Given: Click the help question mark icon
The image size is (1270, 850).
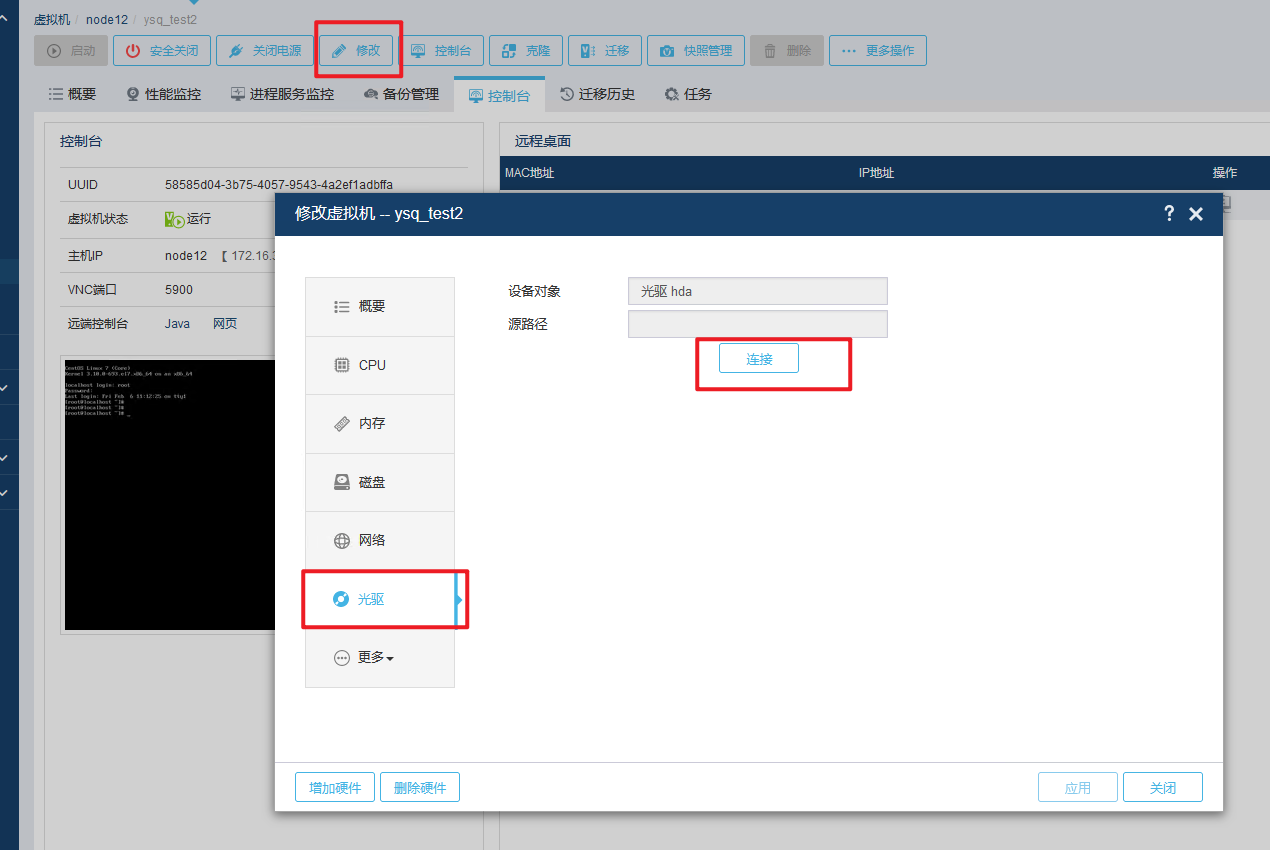Looking at the screenshot, I should coord(1169,214).
